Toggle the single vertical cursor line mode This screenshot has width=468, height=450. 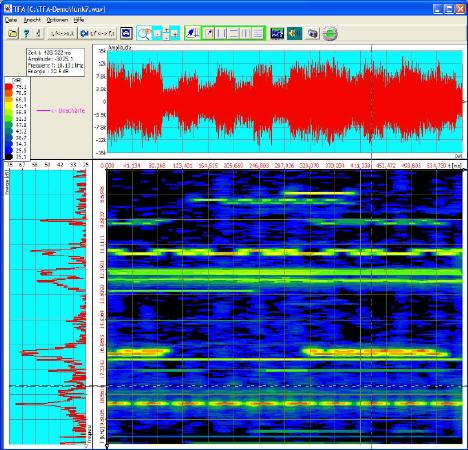coord(221,33)
